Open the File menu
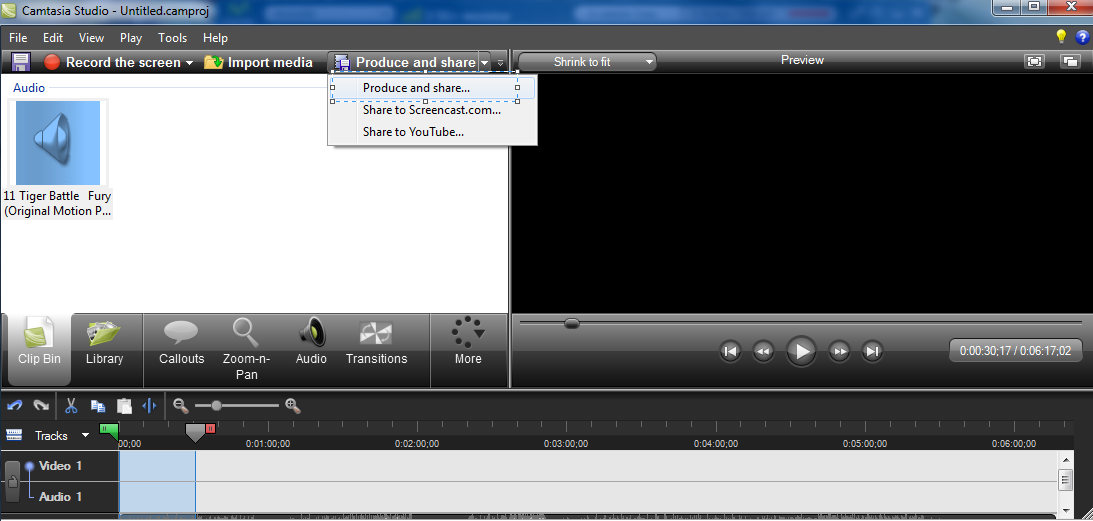1093x521 pixels. point(18,38)
